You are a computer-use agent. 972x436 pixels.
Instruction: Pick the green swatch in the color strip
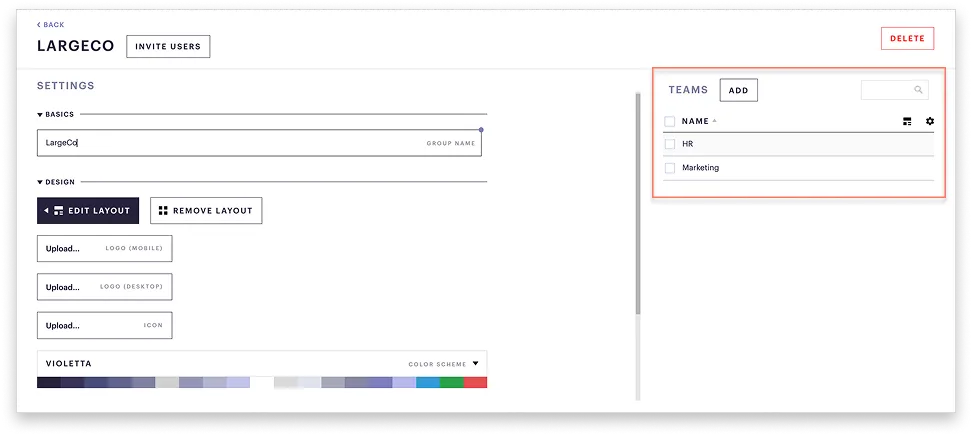(x=452, y=382)
